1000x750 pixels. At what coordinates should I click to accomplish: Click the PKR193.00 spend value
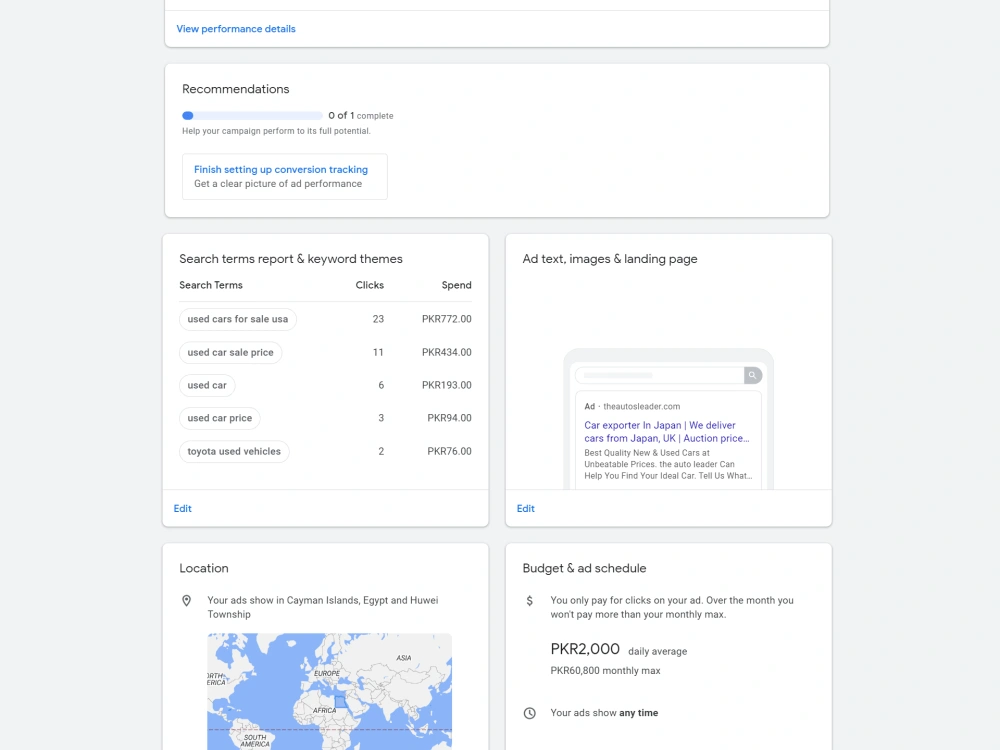click(x=446, y=385)
